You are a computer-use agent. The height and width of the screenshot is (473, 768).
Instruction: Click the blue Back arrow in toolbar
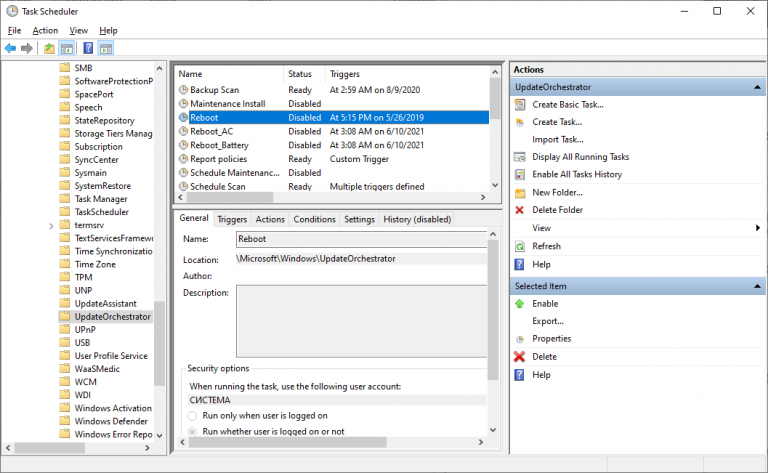point(10,48)
